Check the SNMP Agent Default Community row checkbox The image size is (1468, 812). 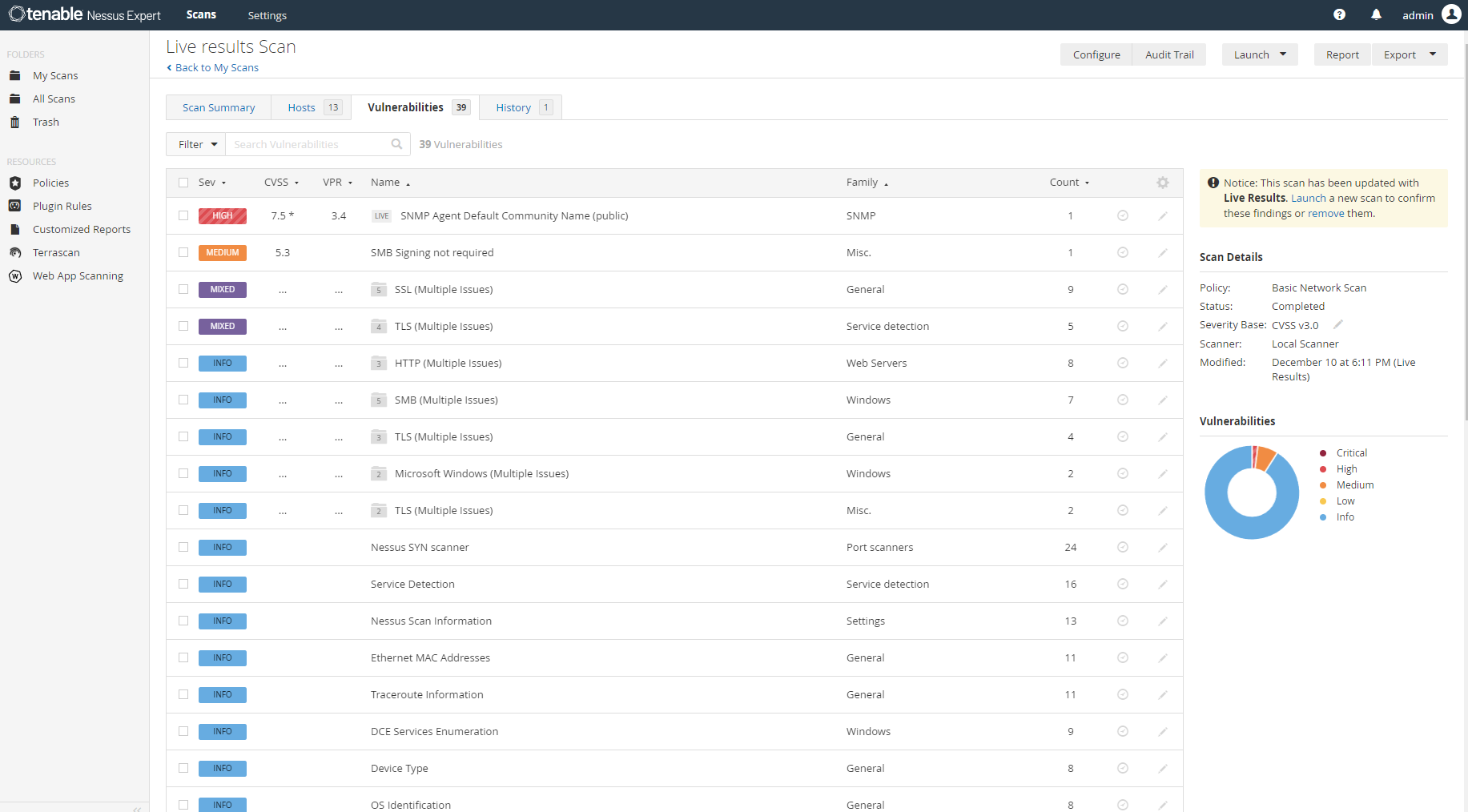pyautogui.click(x=183, y=215)
